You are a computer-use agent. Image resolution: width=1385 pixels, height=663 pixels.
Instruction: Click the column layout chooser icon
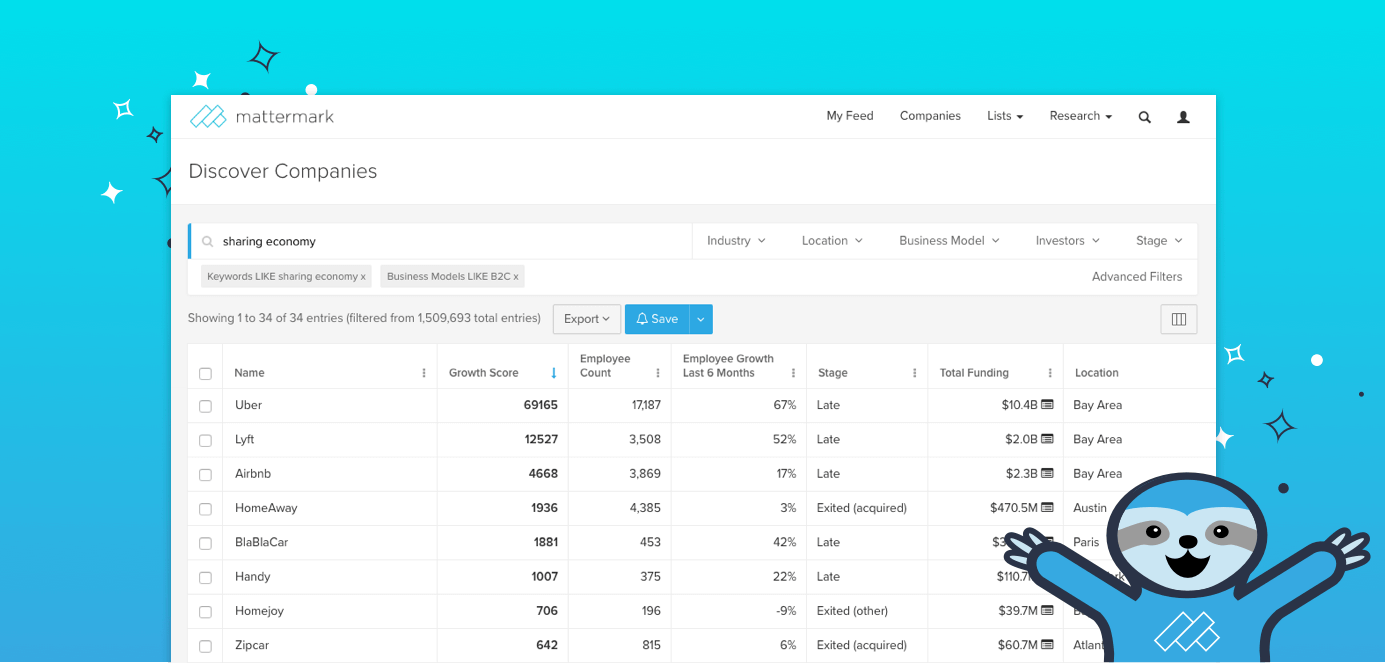click(x=1179, y=319)
